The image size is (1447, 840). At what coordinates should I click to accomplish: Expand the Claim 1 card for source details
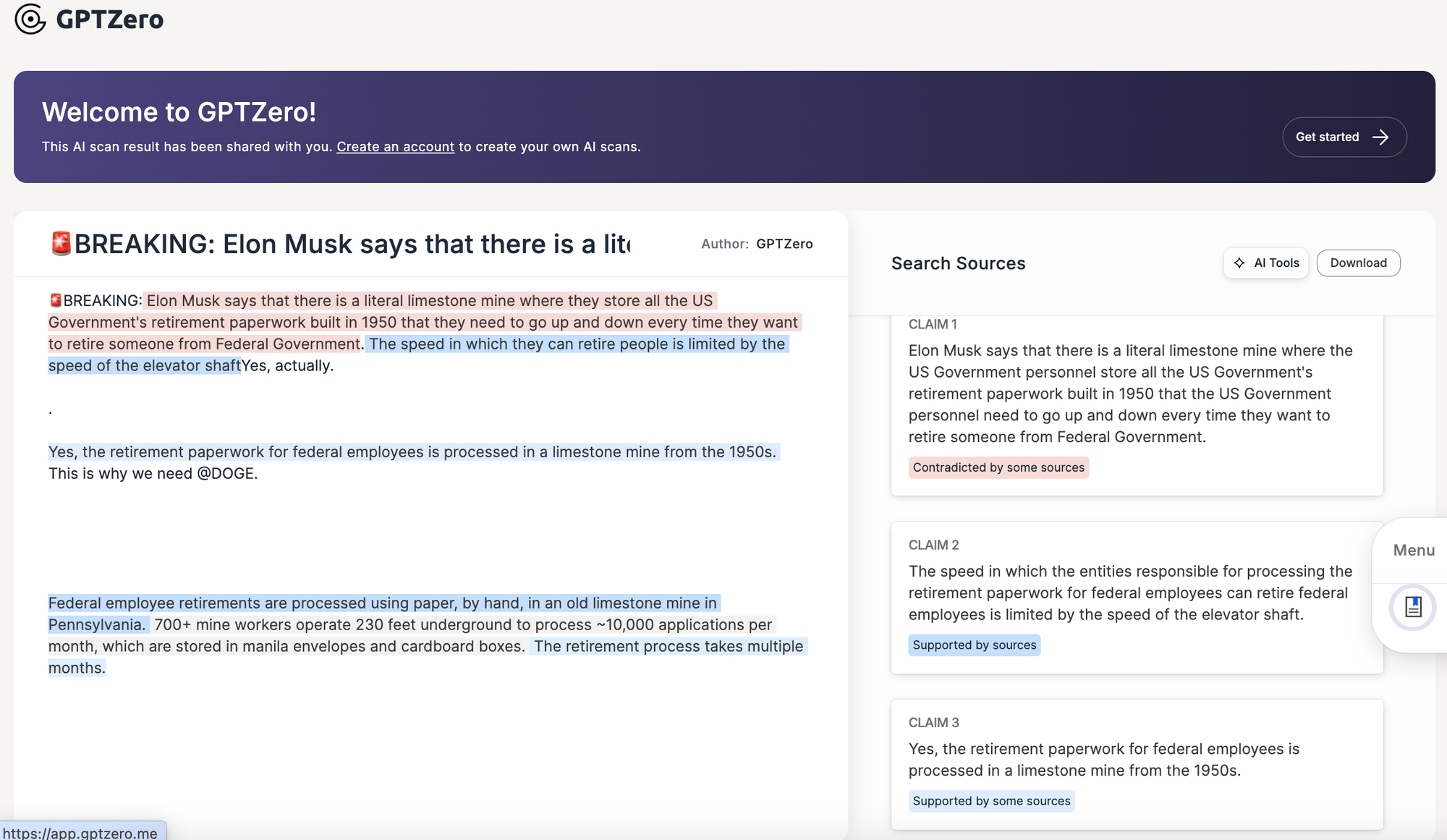1136,394
